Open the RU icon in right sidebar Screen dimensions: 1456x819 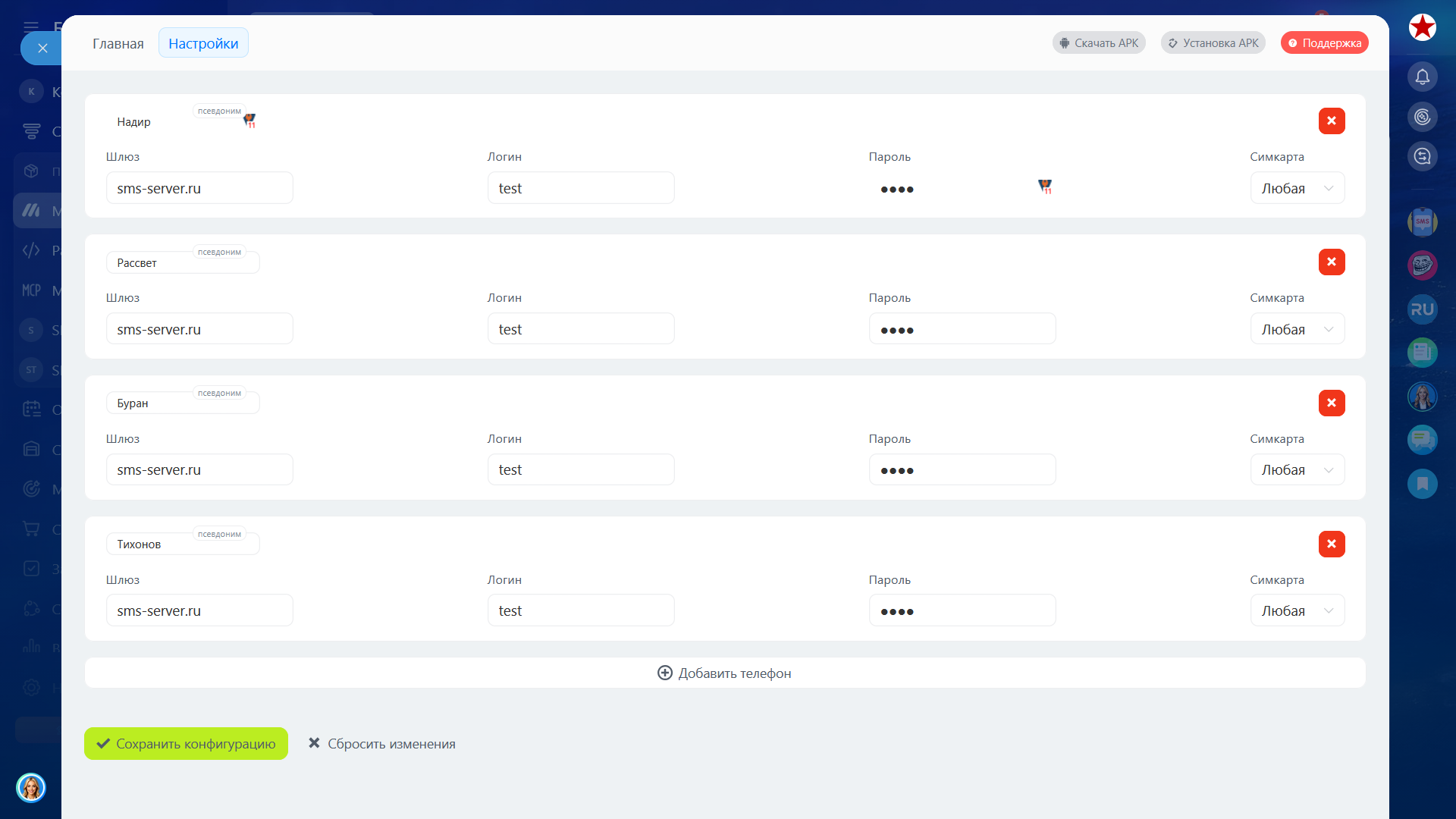click(x=1422, y=309)
